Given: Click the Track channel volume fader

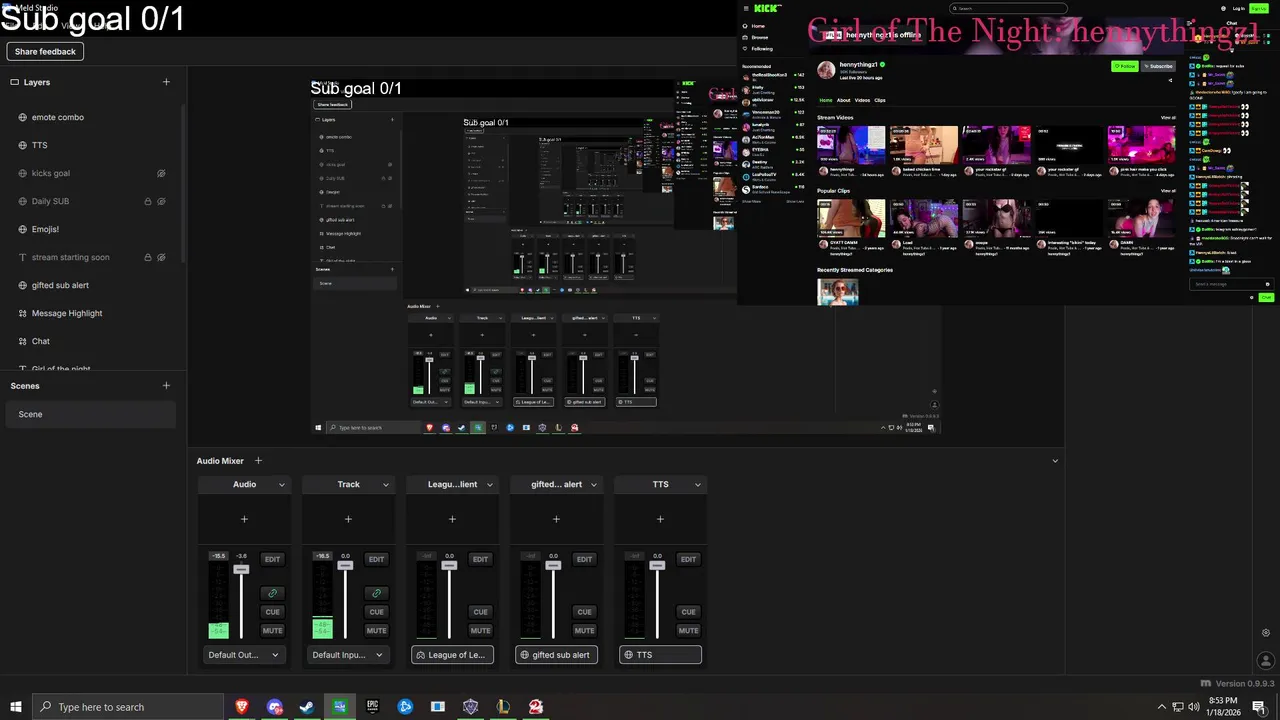Looking at the screenshot, I should (345, 566).
